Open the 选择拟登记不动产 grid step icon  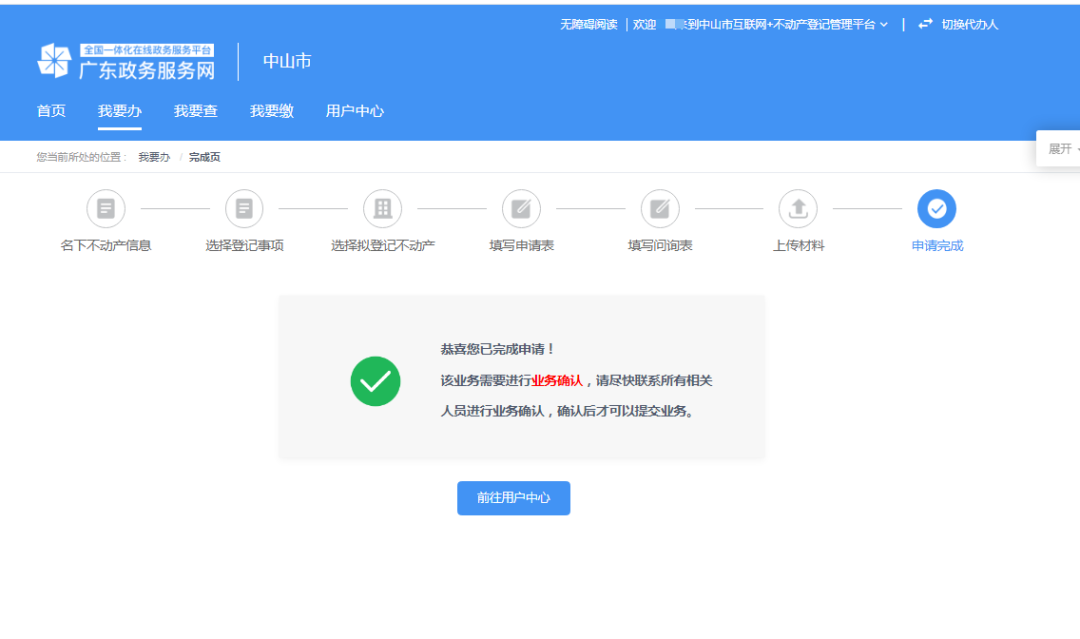[x=381, y=208]
